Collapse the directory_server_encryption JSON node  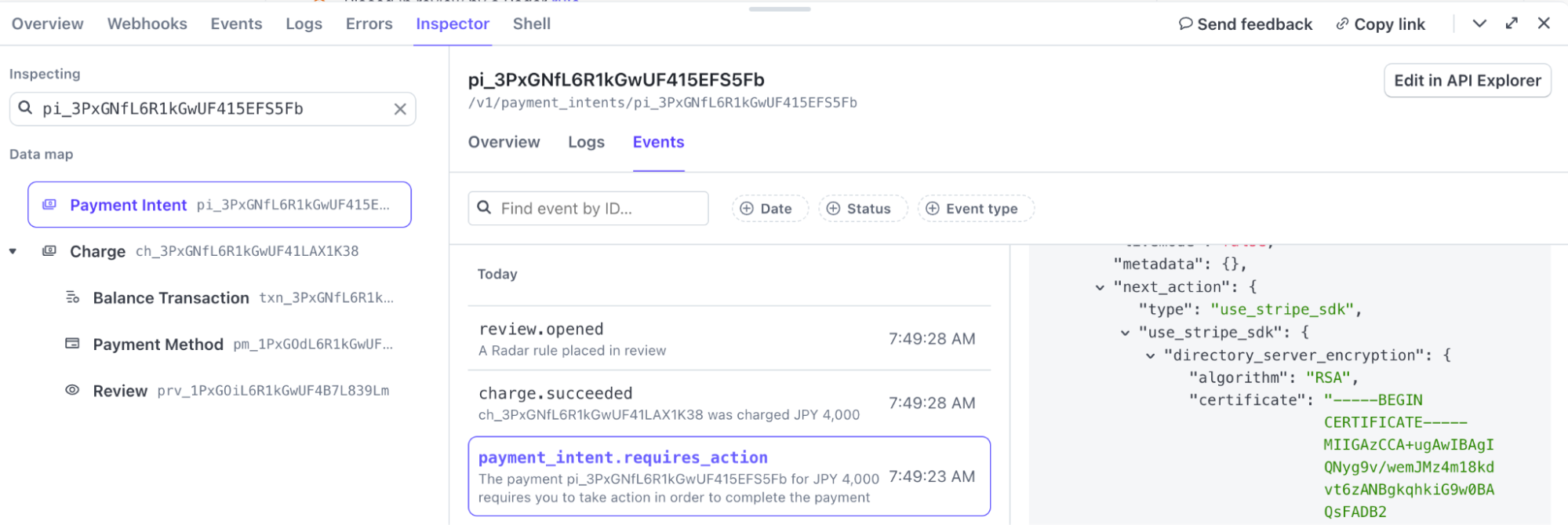[x=1150, y=355]
